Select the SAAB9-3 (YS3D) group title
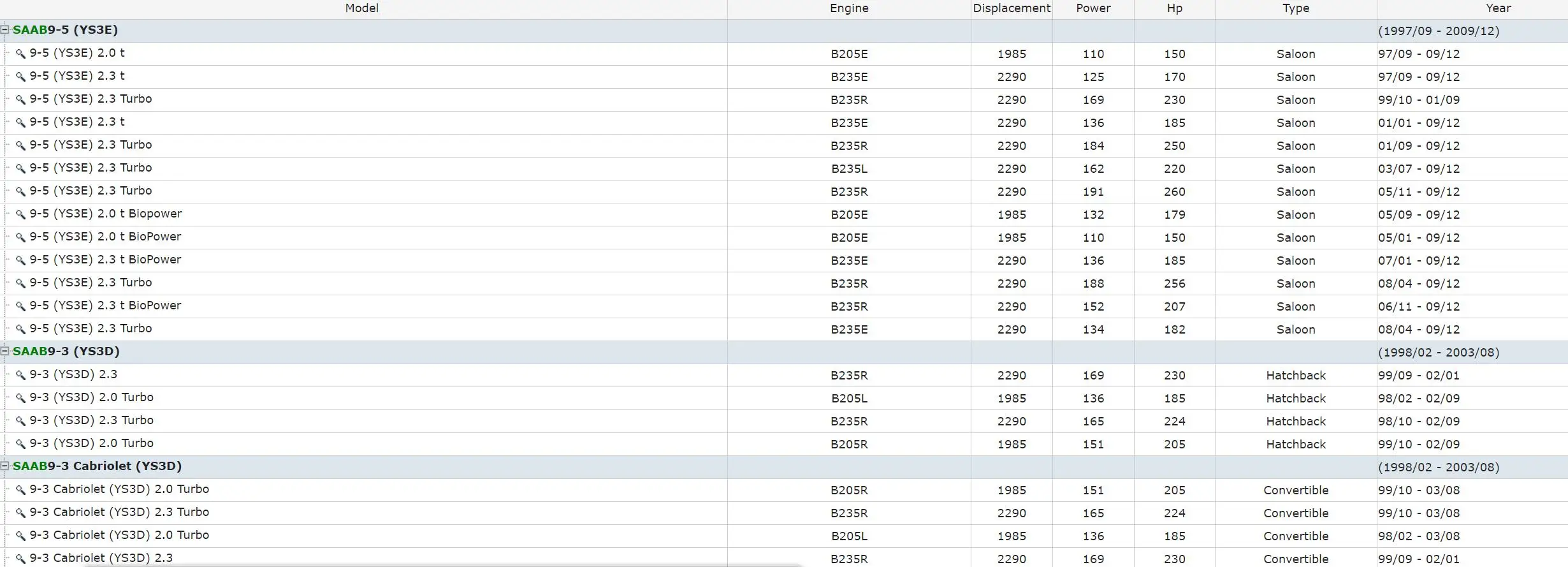The width and height of the screenshot is (1568, 567). pyautogui.click(x=66, y=351)
